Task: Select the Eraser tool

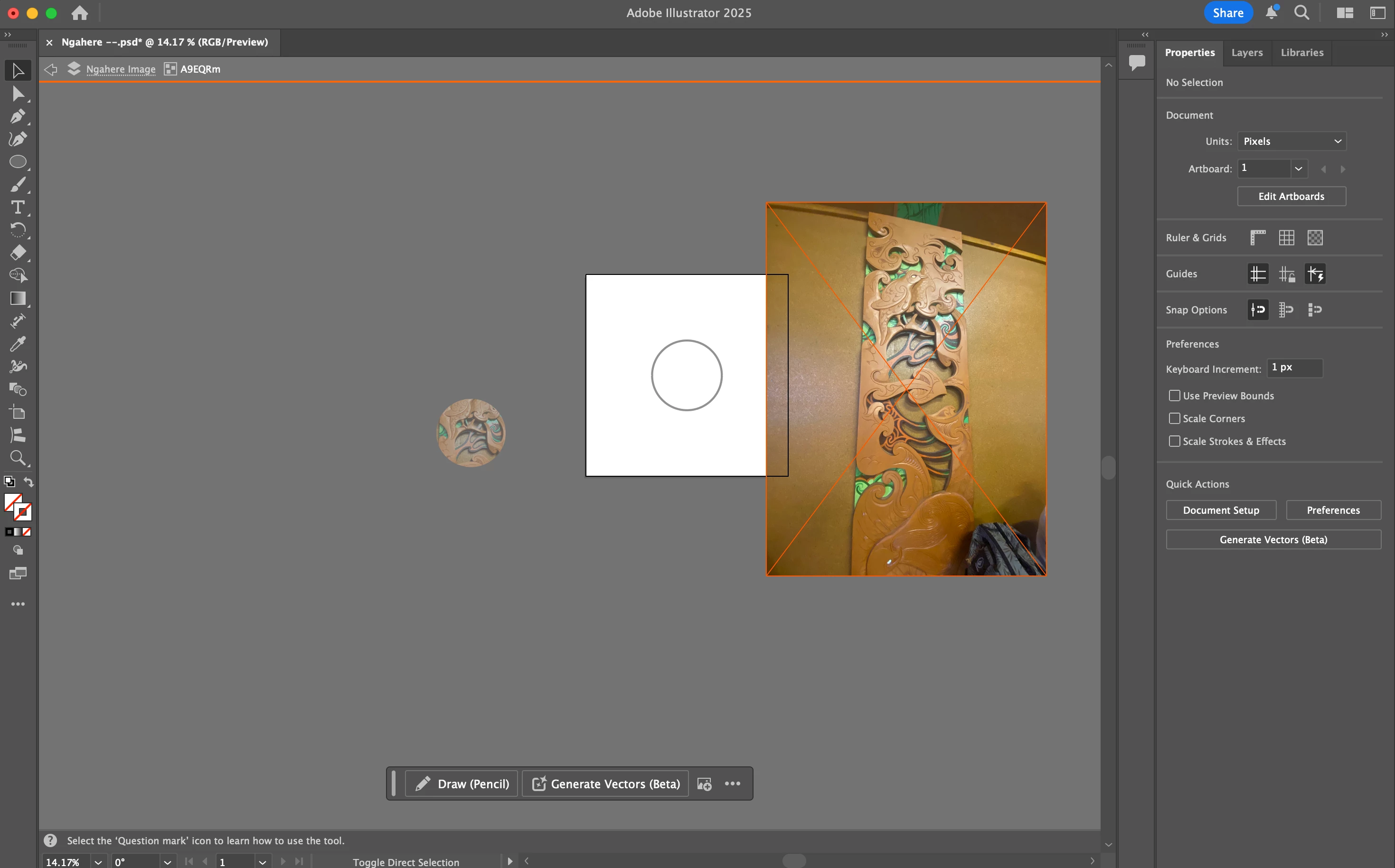Action: coord(17,253)
